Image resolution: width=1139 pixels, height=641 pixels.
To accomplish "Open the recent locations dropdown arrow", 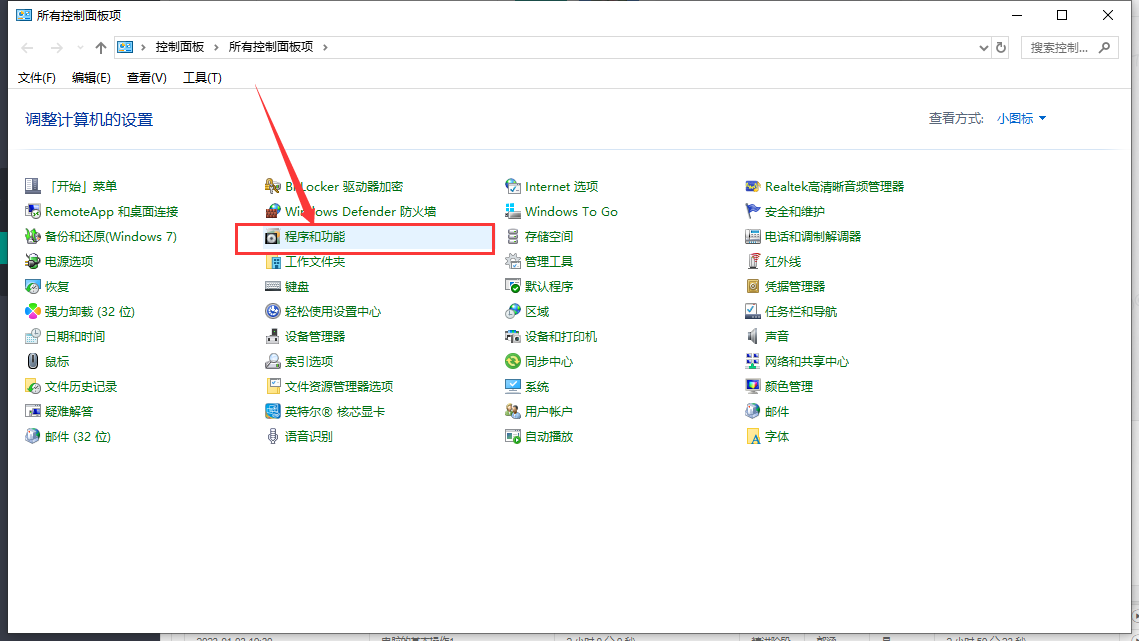I will click(80, 47).
